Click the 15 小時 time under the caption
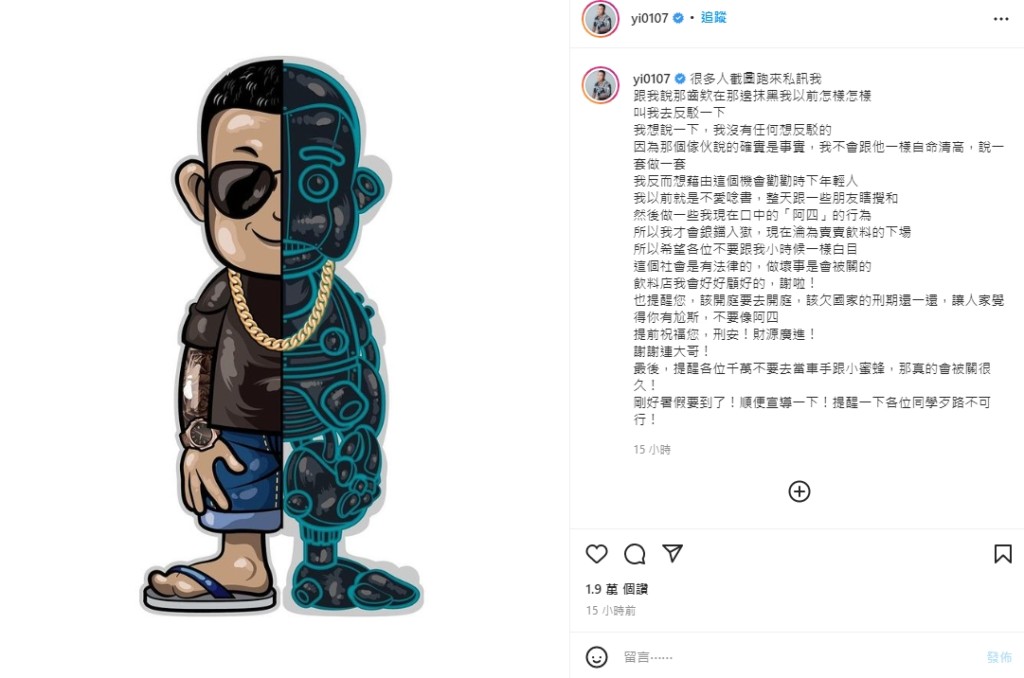 click(x=652, y=449)
